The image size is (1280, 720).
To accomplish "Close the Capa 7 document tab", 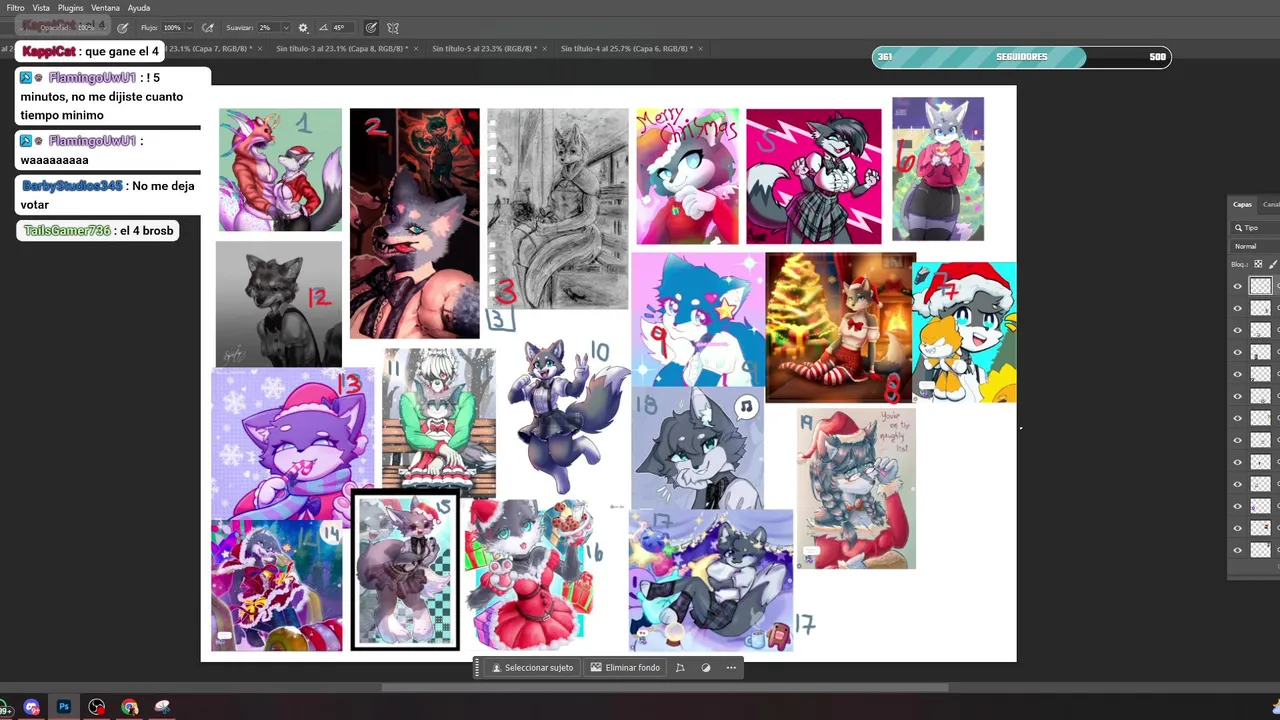I will click(260, 48).
